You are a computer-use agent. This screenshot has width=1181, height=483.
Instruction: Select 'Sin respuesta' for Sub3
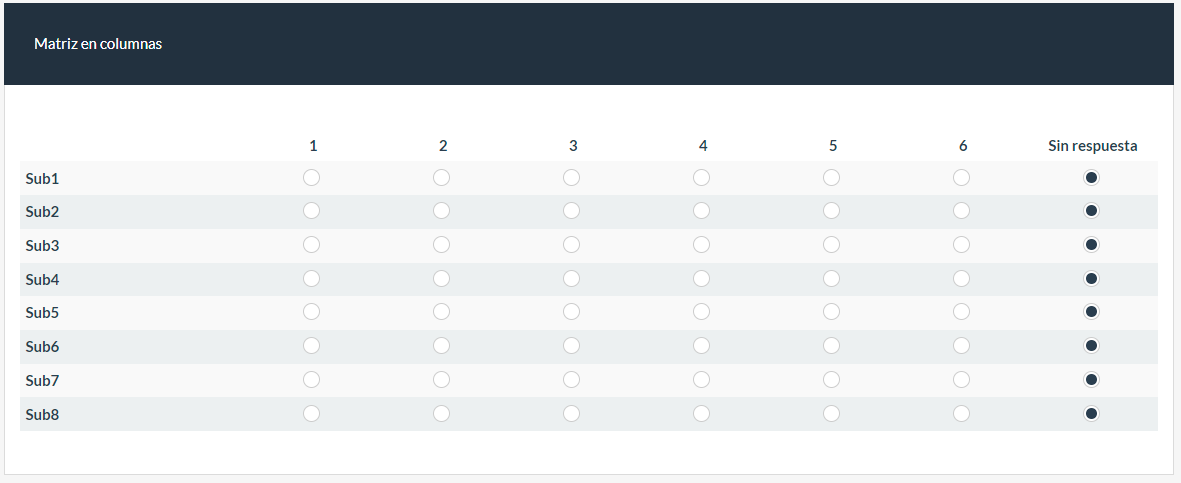tap(1092, 245)
